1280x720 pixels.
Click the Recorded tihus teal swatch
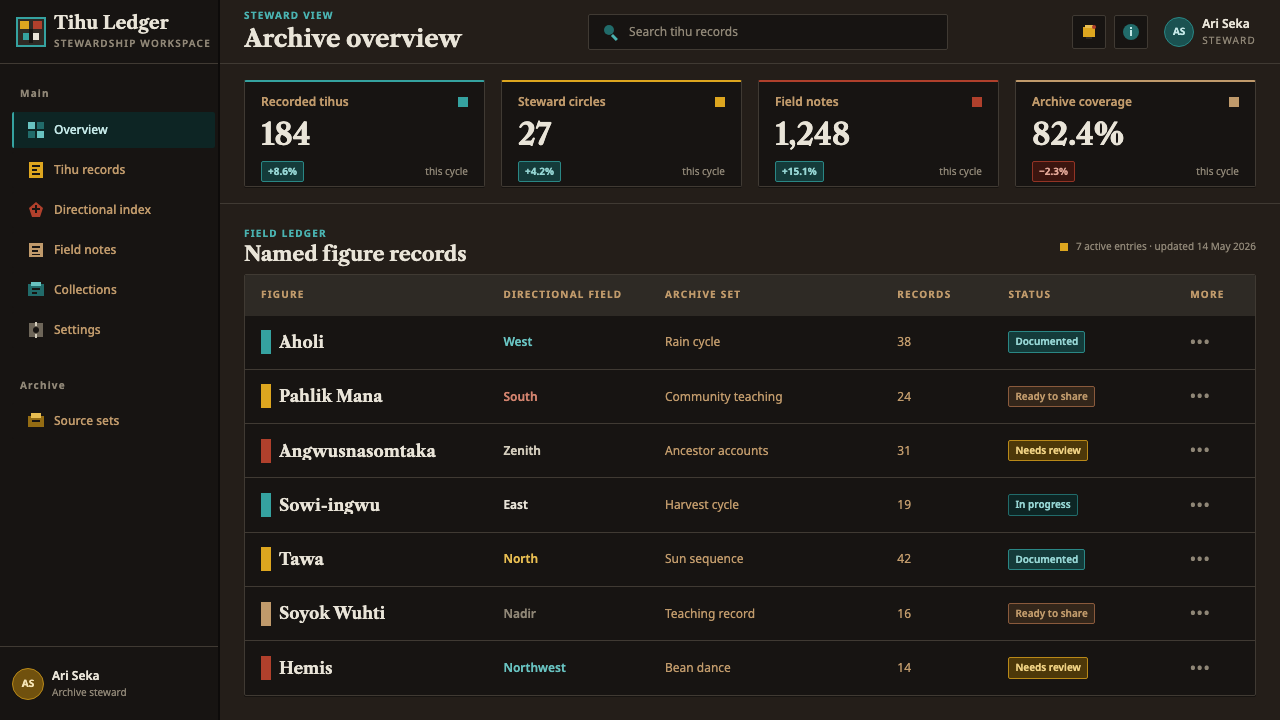(x=463, y=102)
